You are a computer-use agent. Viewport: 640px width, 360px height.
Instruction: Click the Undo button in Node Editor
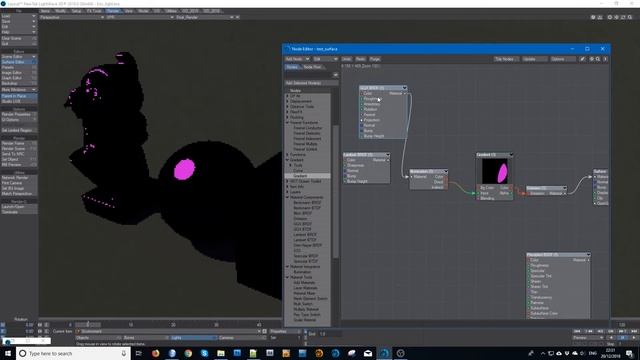tap(347, 59)
